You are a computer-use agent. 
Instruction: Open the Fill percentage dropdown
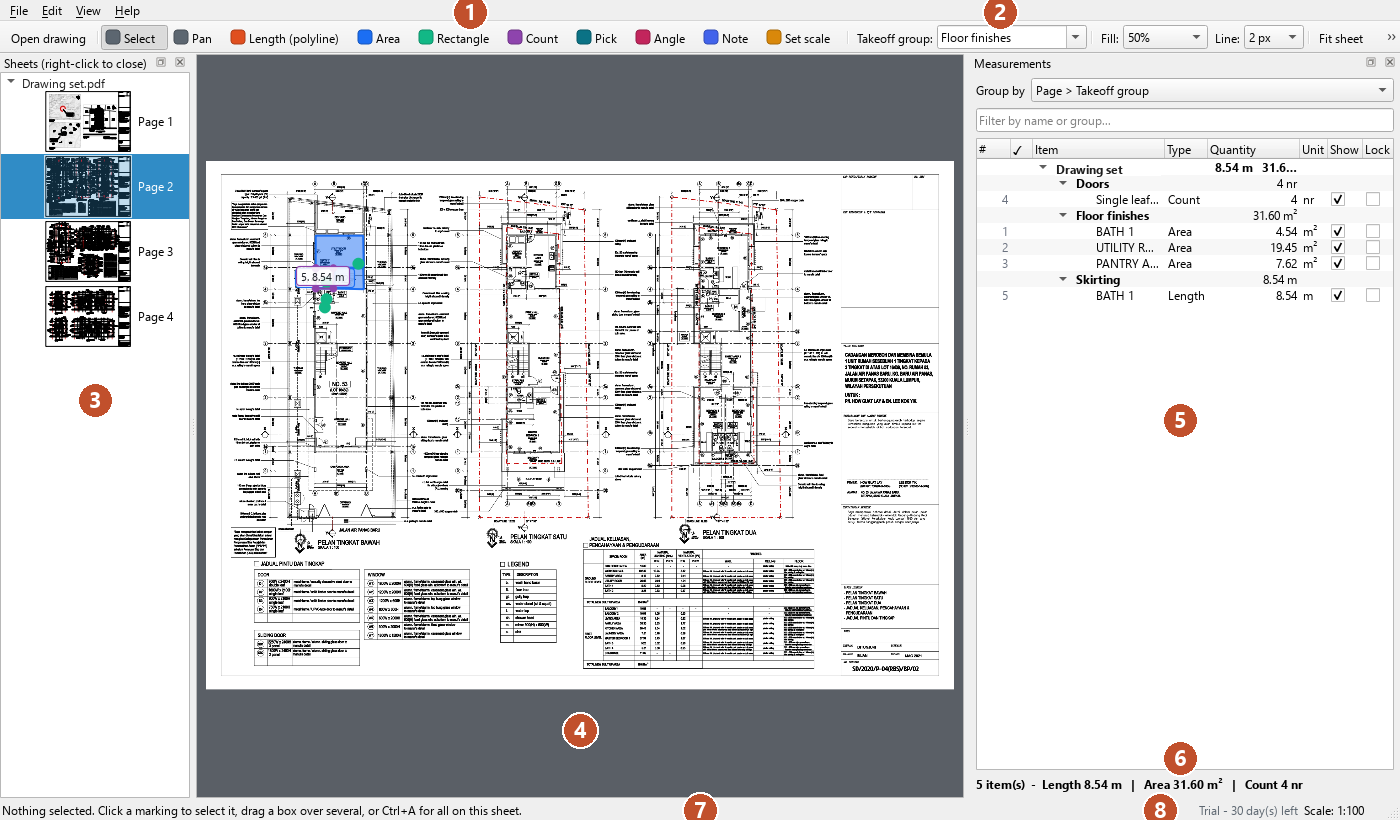[x=1165, y=39]
